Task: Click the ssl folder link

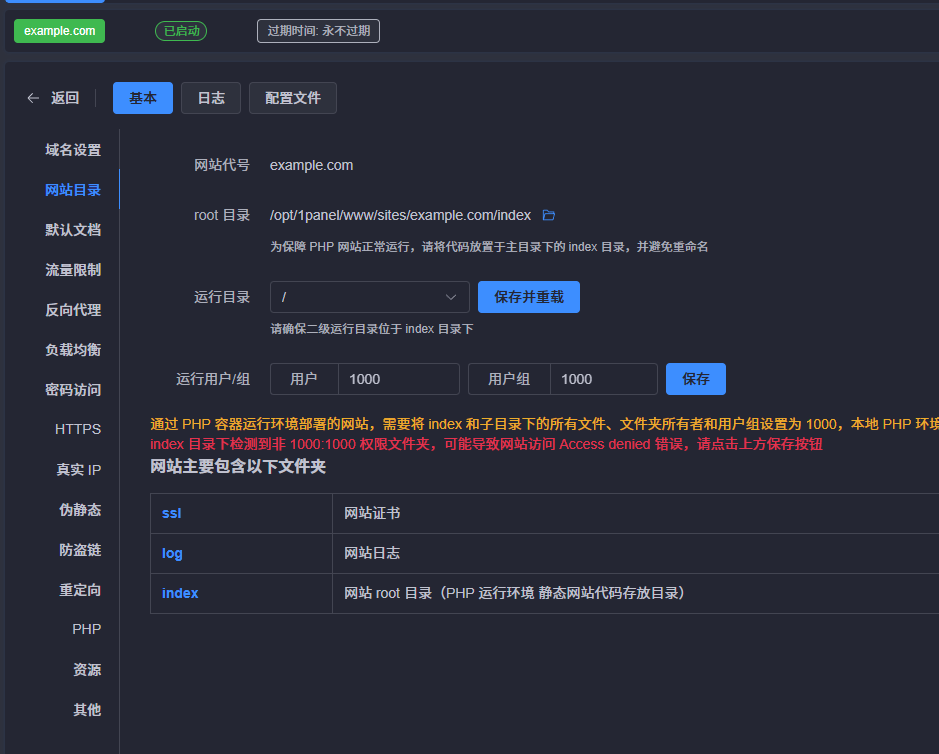Action: tap(171, 513)
